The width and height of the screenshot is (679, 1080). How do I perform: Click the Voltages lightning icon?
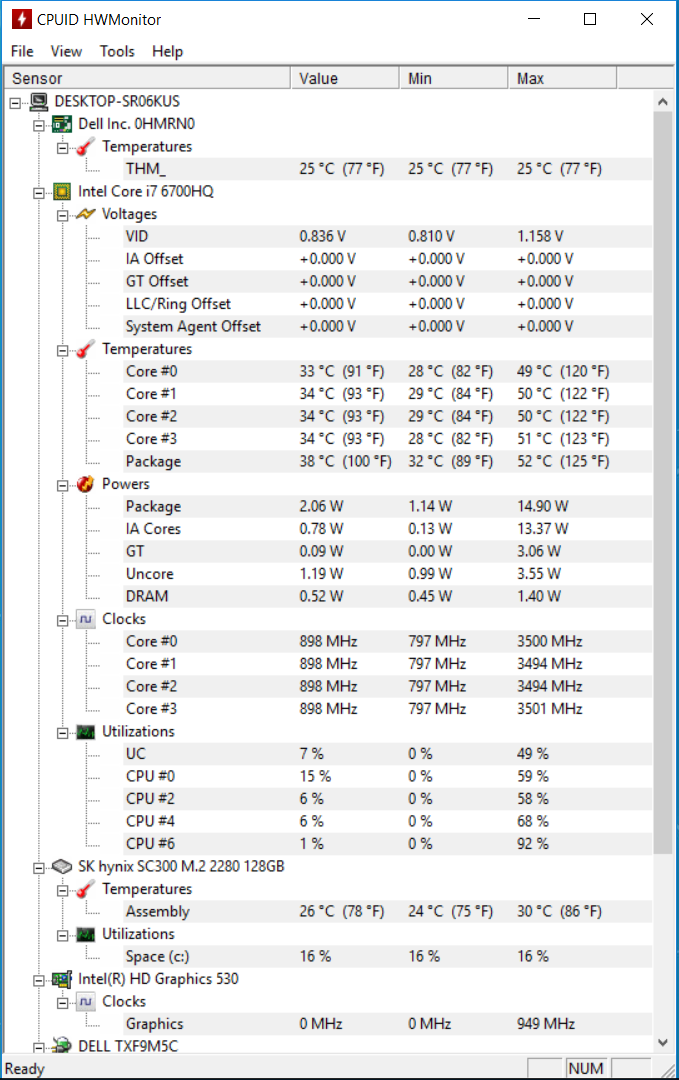(x=85, y=214)
